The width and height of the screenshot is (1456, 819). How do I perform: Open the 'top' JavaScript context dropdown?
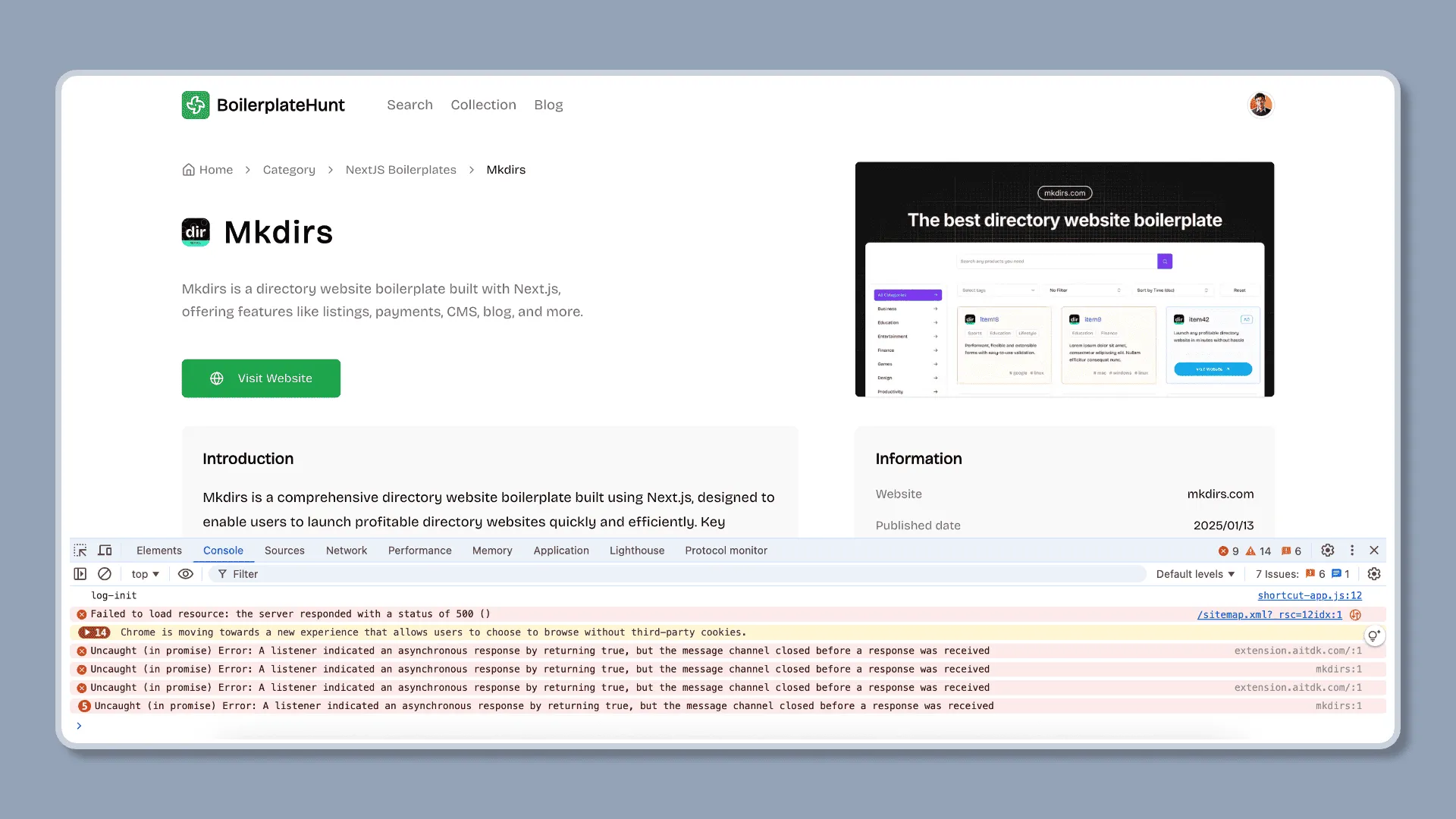click(145, 574)
